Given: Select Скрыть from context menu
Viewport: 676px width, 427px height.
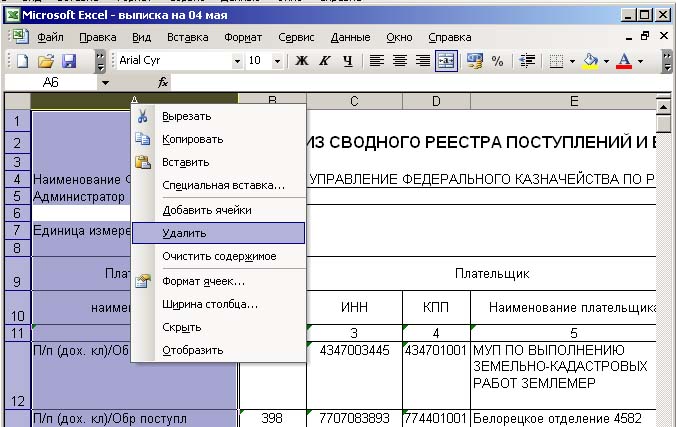Looking at the screenshot, I should (x=181, y=327).
